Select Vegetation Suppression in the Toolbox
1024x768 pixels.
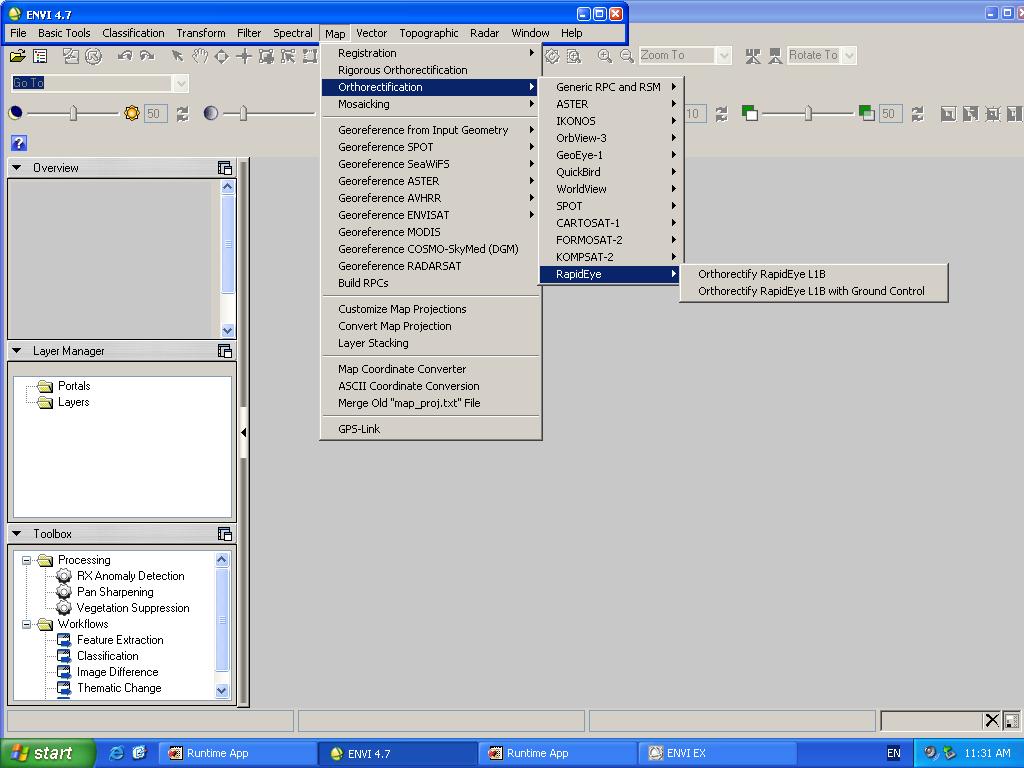pyautogui.click(x=133, y=608)
